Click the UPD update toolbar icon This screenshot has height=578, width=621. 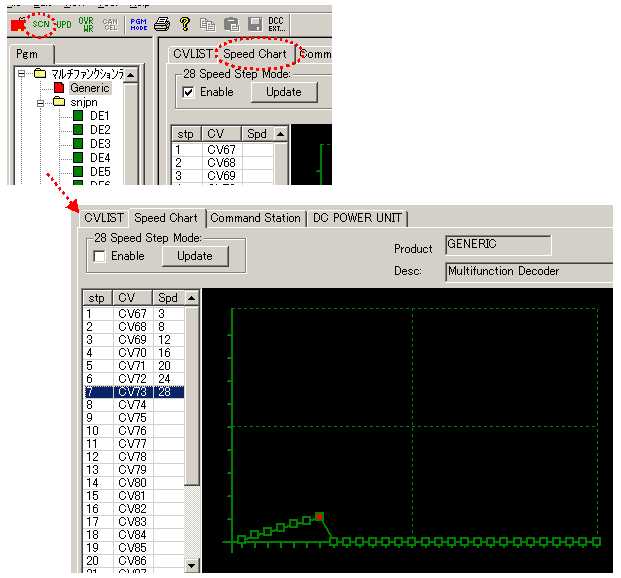click(x=63, y=21)
